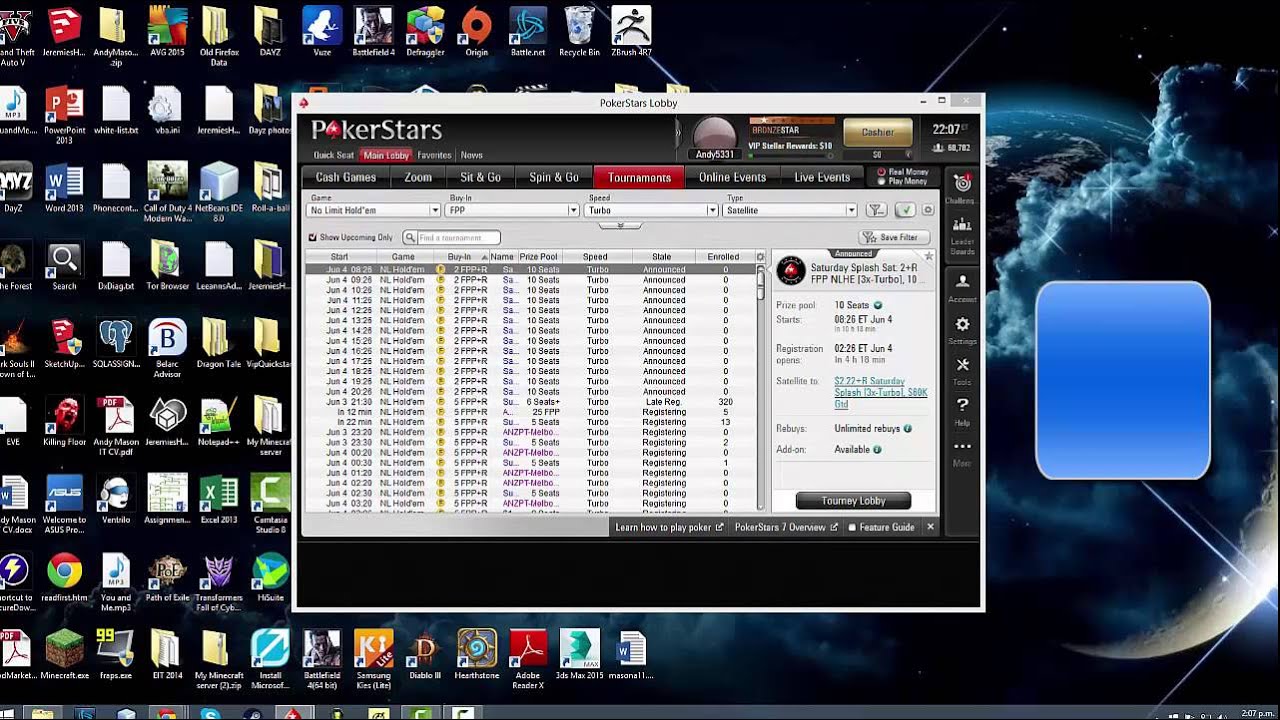Viewport: 1280px width, 720px height.
Task: Switch to the Zoom tab
Action: [x=418, y=177]
